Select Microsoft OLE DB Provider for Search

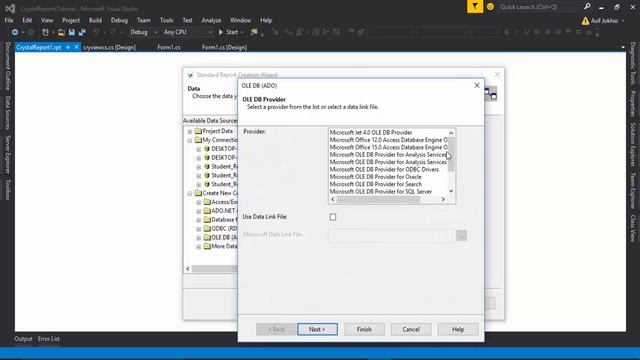tap(376, 184)
